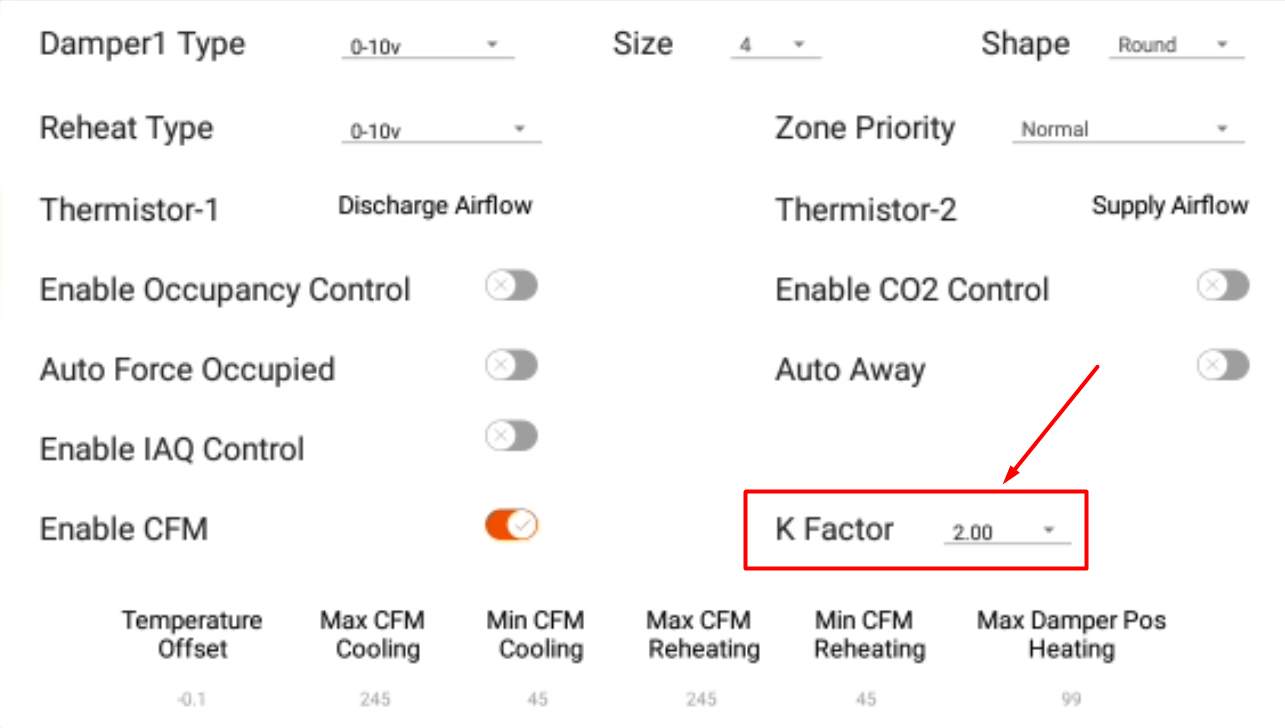
Task: Open the Damper1 Type dropdown
Action: [428, 44]
